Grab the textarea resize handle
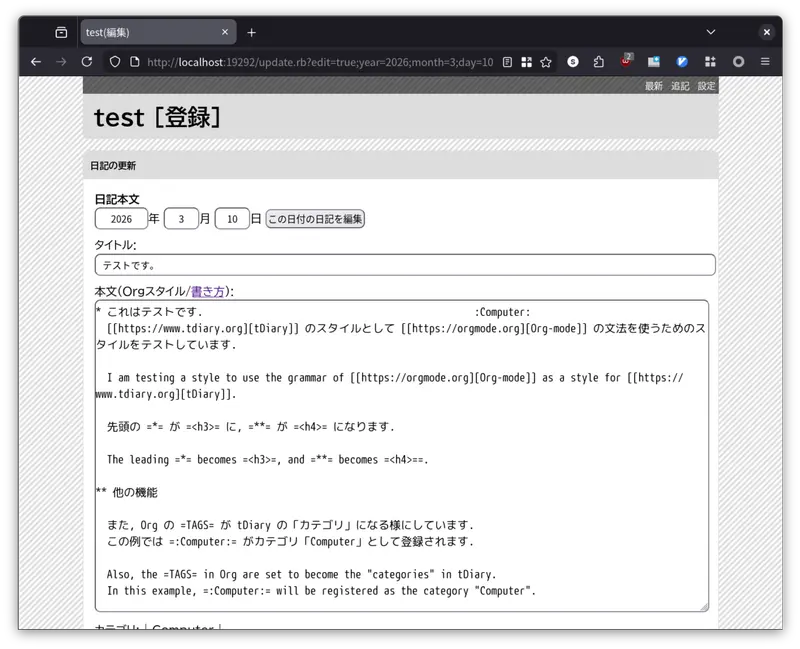Screen dimensions: 800x649 pyautogui.click(x=703, y=606)
